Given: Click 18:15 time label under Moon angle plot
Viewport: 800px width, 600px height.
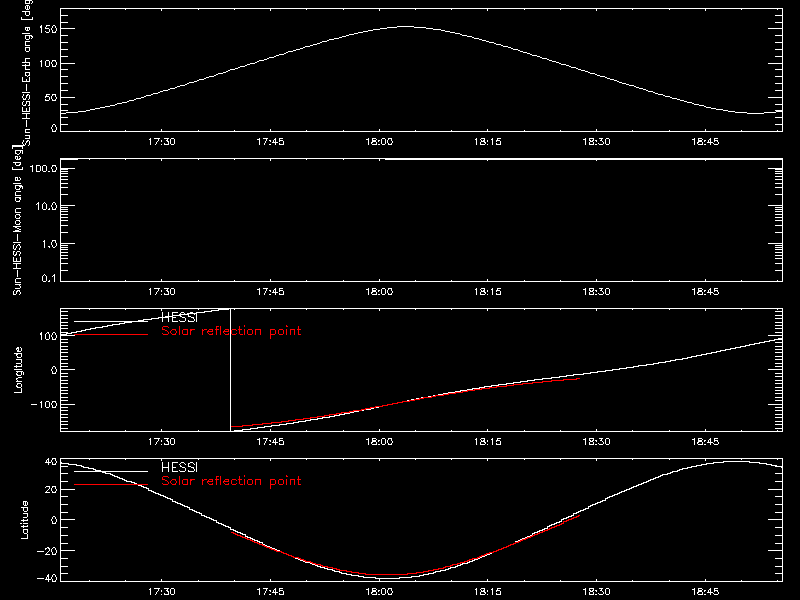Looking at the screenshot, I should (x=488, y=292).
